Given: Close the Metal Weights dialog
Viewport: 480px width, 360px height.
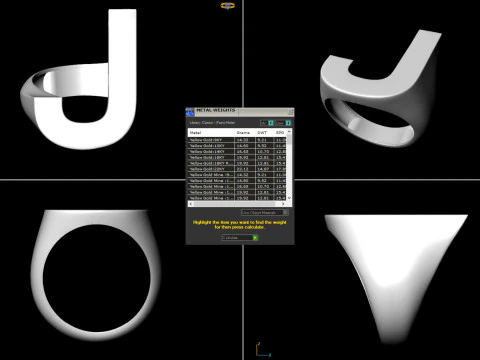Looking at the screenshot, I should click(x=290, y=112).
